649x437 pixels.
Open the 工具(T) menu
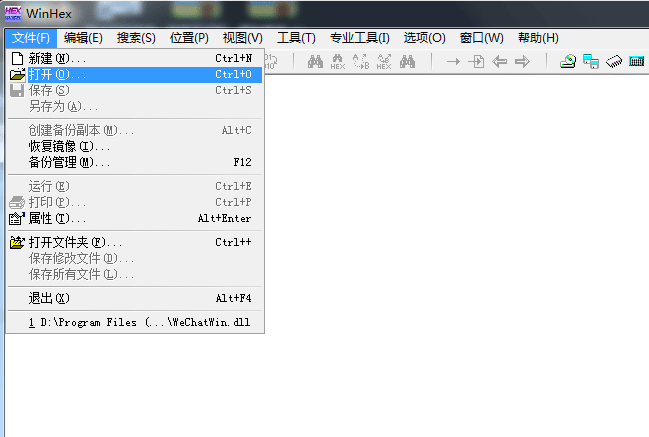(296, 38)
